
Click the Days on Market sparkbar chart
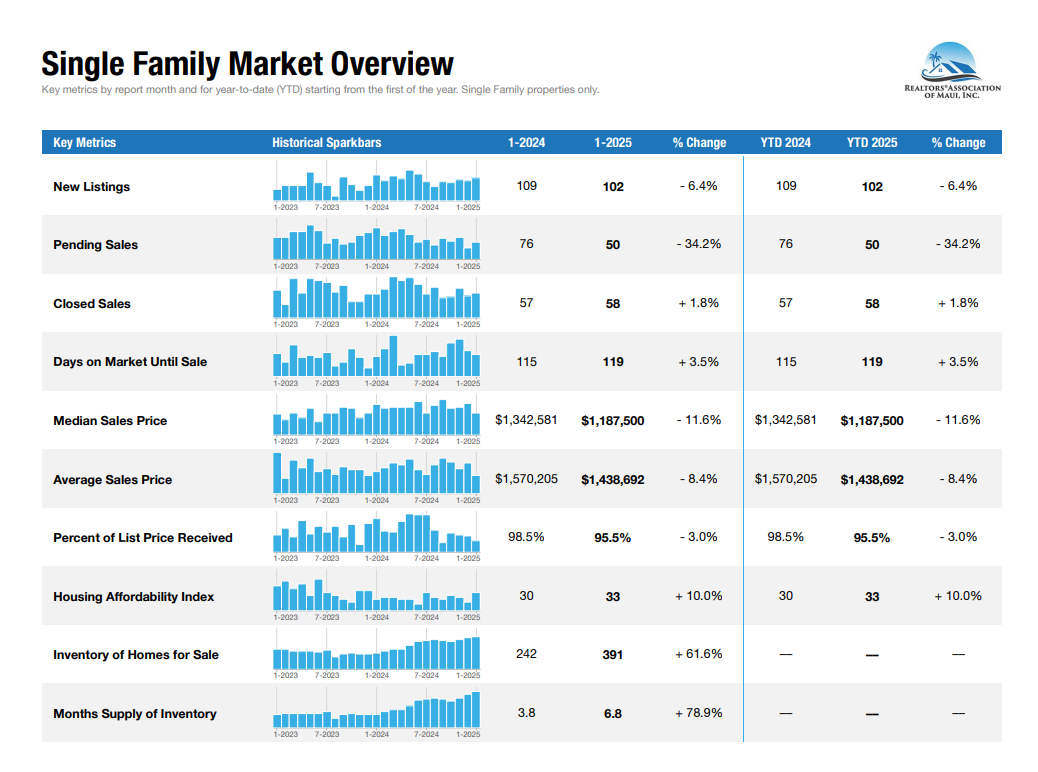coord(377,361)
